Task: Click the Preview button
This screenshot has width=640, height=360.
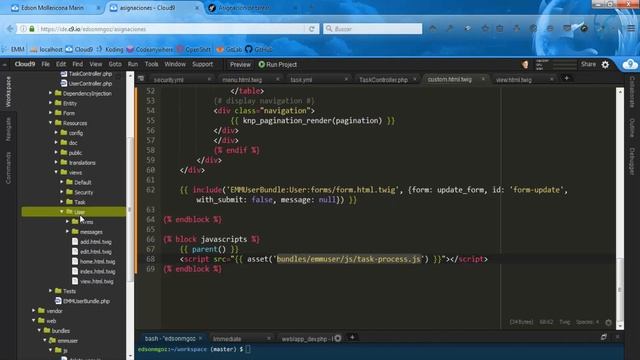Action: point(240,64)
